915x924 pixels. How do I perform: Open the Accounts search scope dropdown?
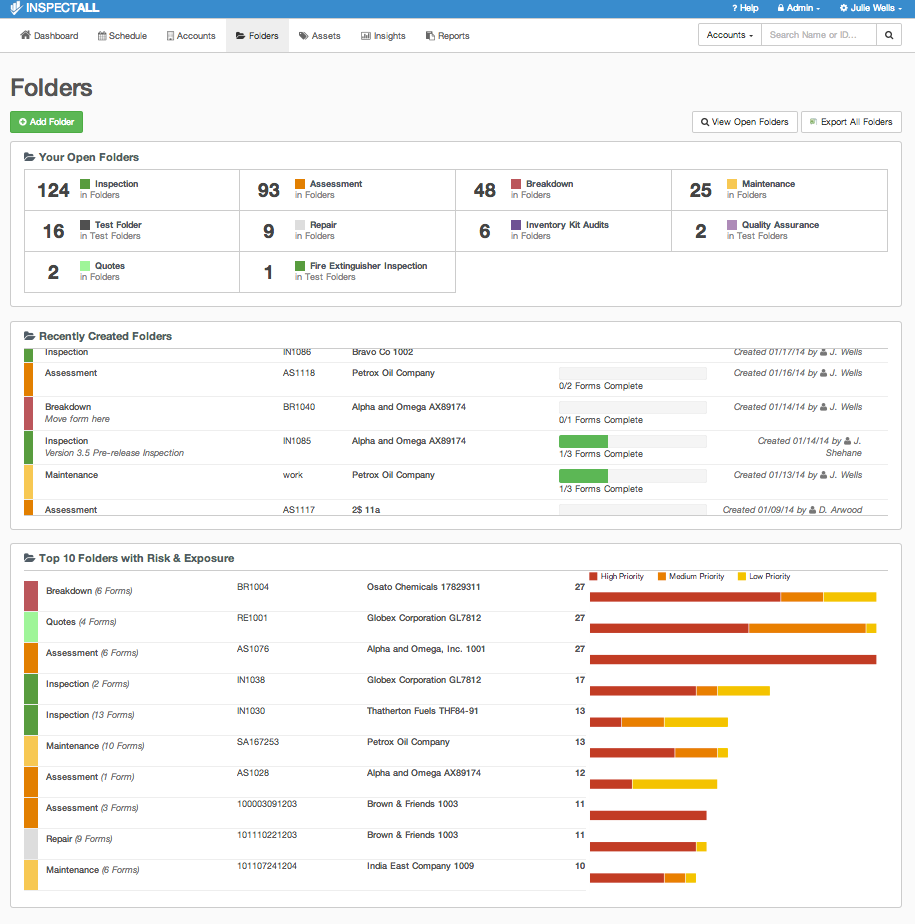(730, 35)
